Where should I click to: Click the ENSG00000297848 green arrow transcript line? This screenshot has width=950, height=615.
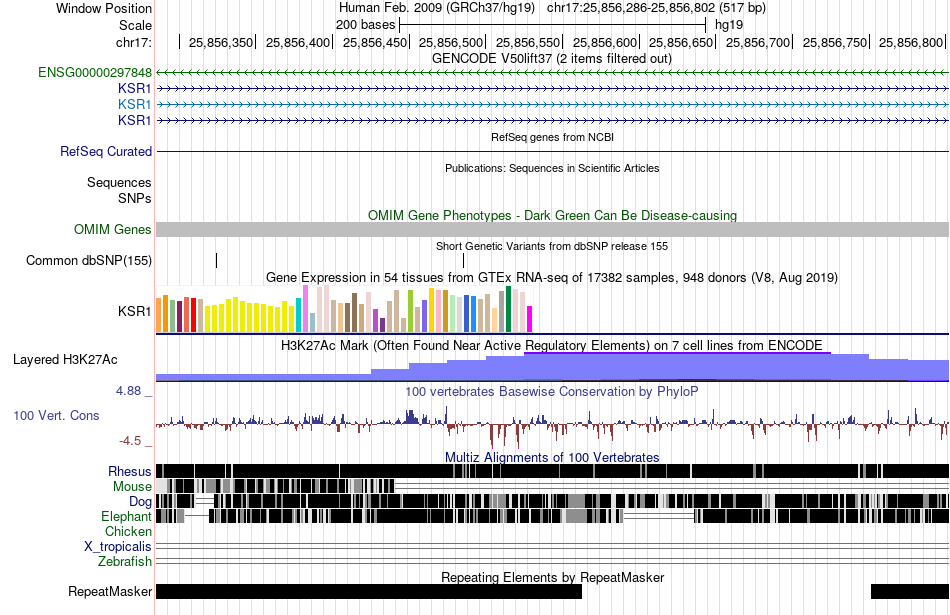pos(553,73)
